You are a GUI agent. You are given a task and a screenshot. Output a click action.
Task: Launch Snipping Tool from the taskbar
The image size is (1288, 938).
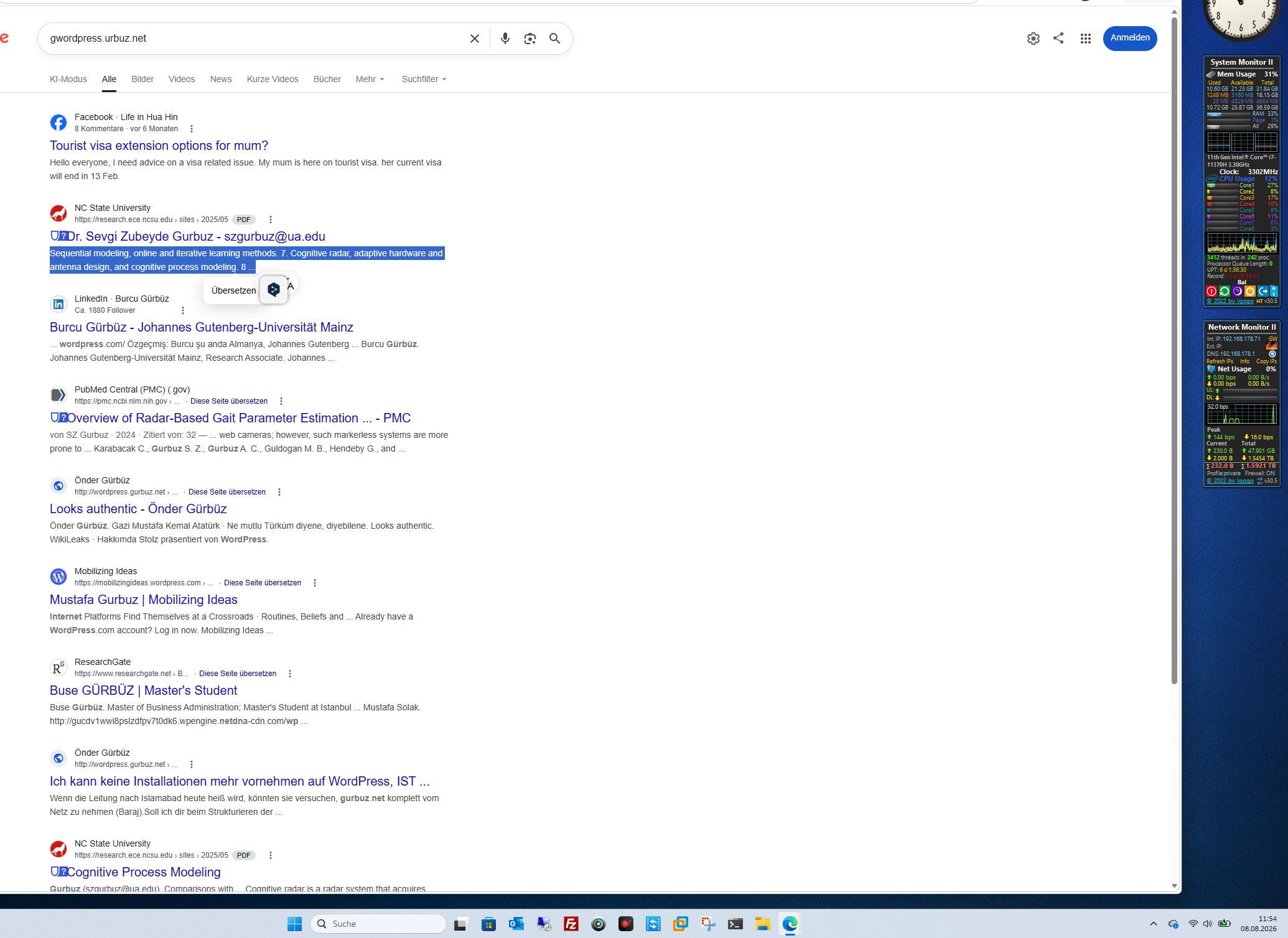pyautogui.click(x=708, y=924)
